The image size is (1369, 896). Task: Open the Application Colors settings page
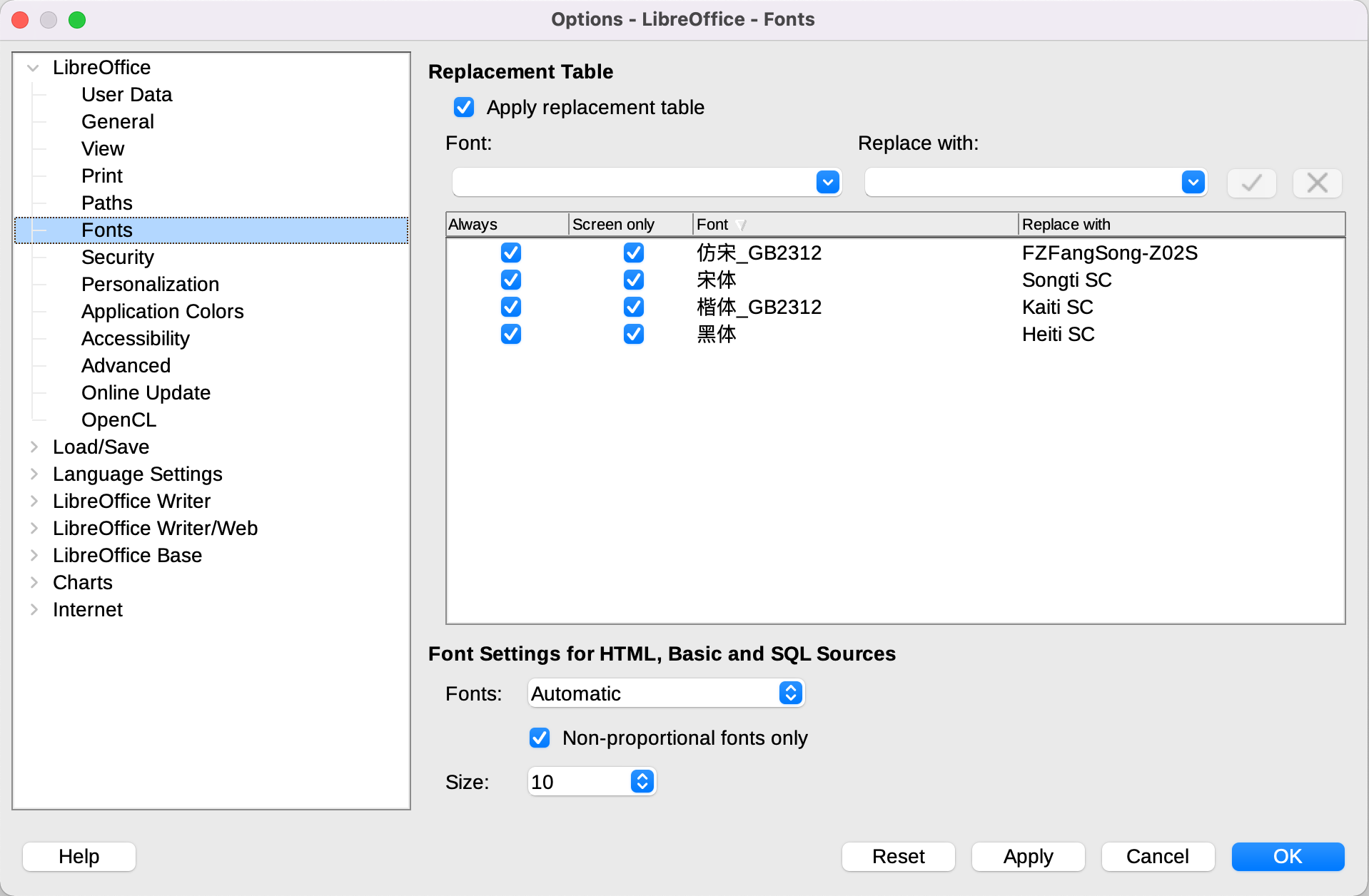coord(162,311)
